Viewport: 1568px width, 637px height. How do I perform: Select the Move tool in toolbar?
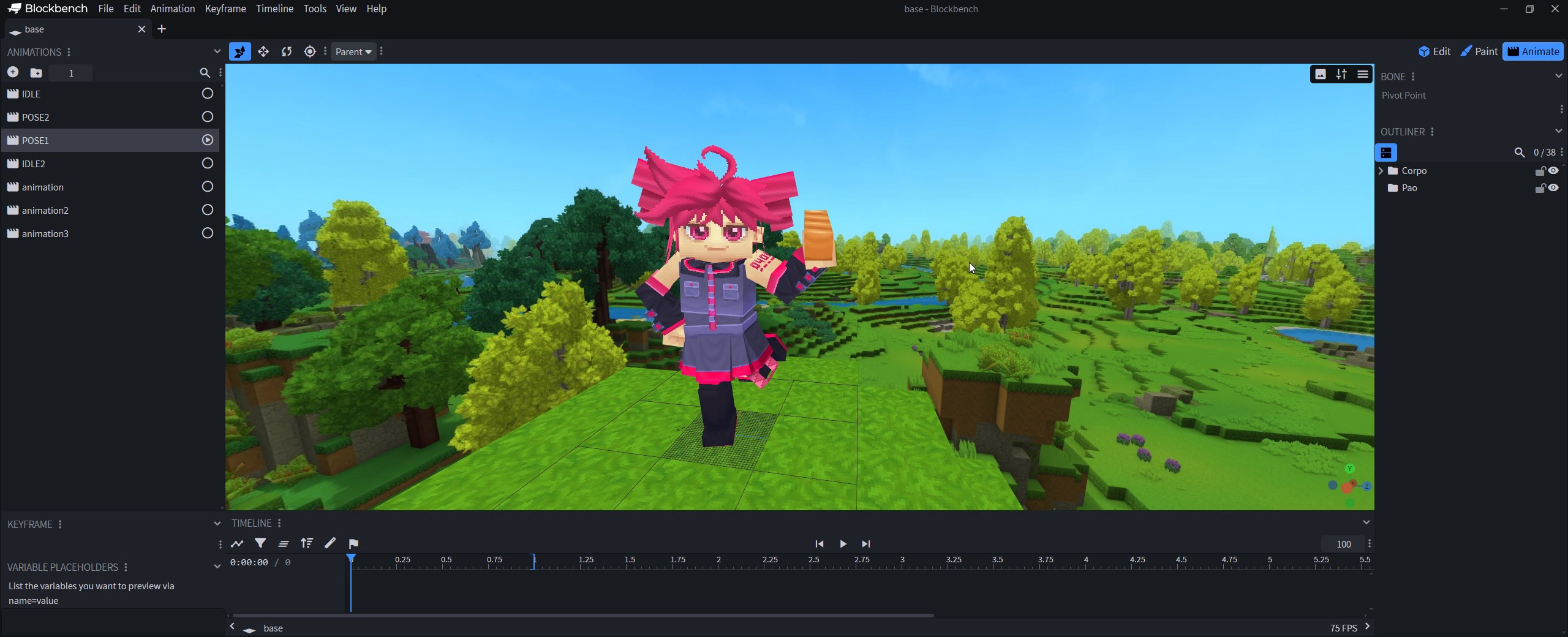coord(263,51)
